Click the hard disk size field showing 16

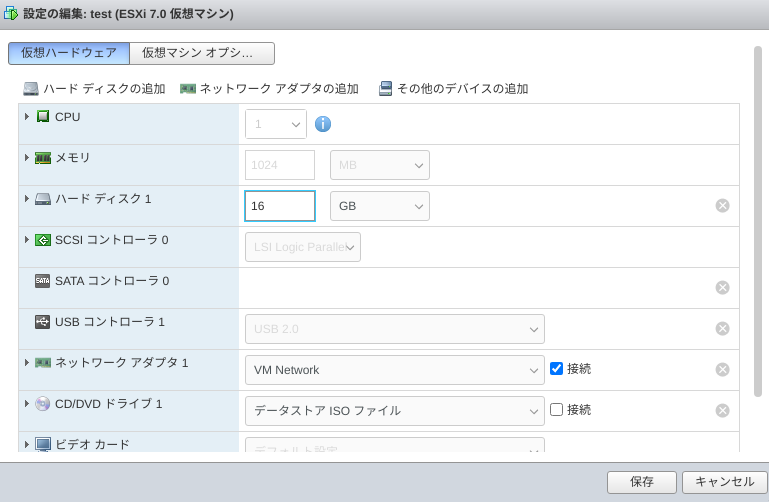tap(280, 206)
